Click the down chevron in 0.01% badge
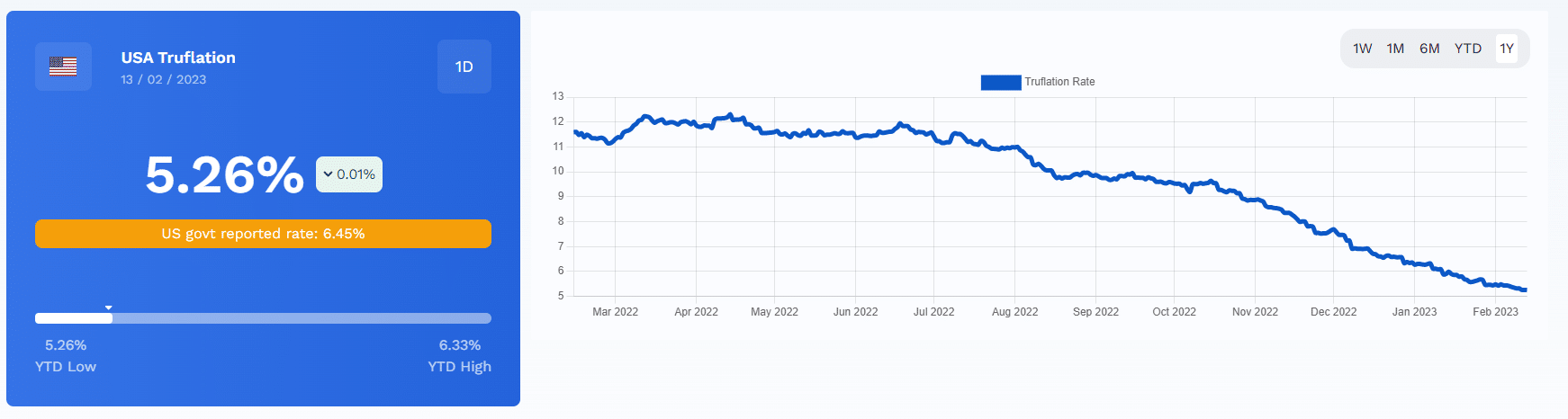Screen dimensions: 1568x419 coord(328,174)
